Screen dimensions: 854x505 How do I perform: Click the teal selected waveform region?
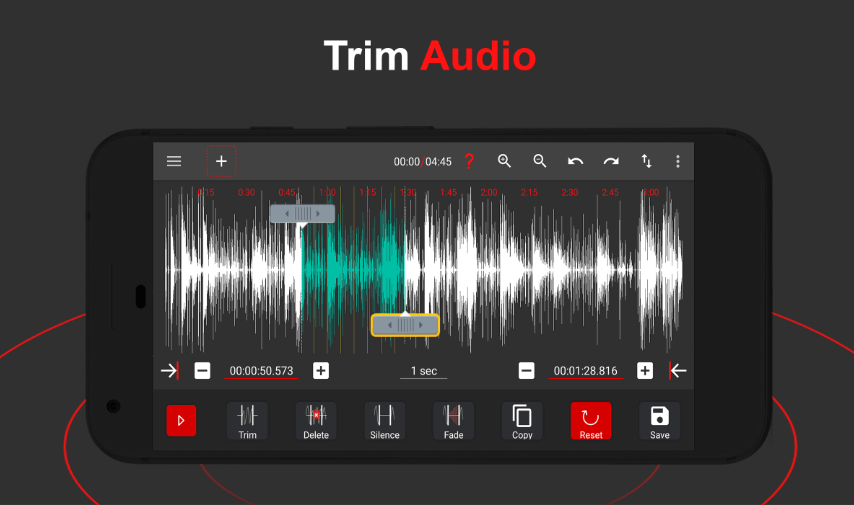(353, 270)
